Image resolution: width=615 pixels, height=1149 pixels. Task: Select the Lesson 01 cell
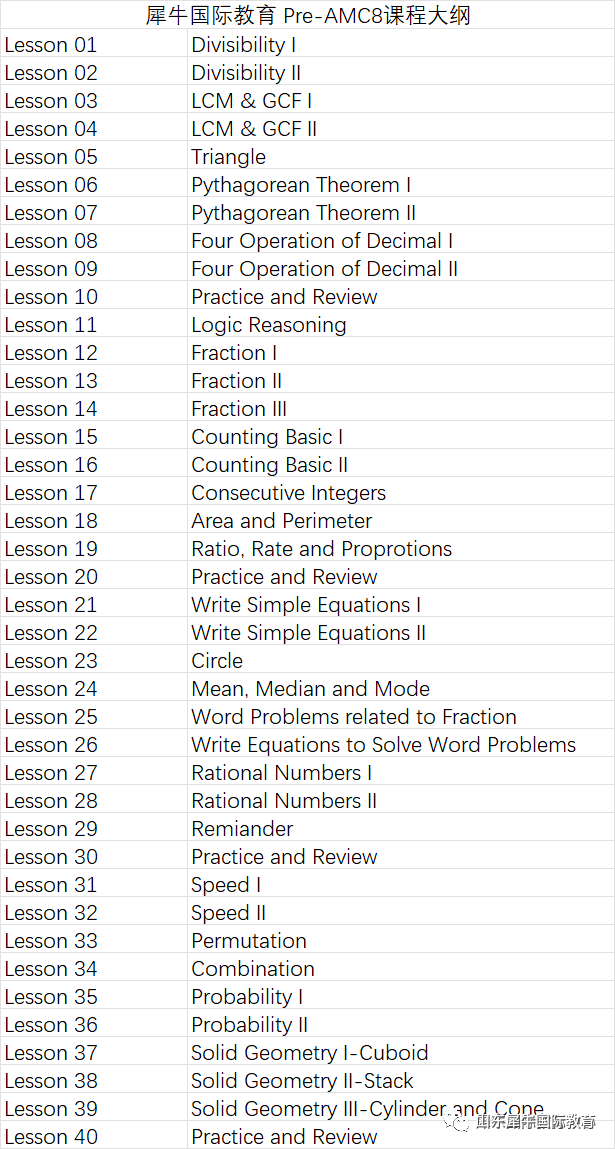(94, 45)
